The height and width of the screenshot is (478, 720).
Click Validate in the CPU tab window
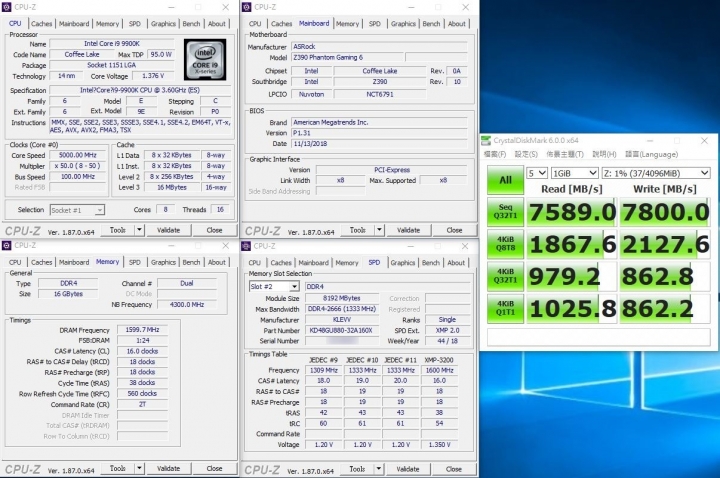(x=169, y=230)
